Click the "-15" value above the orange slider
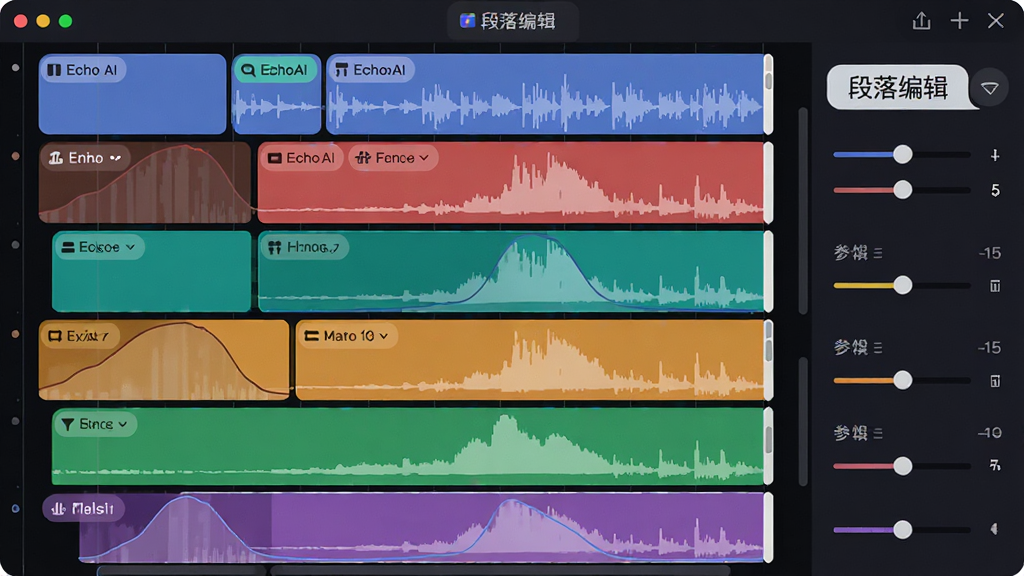1024x576 pixels. (x=990, y=348)
